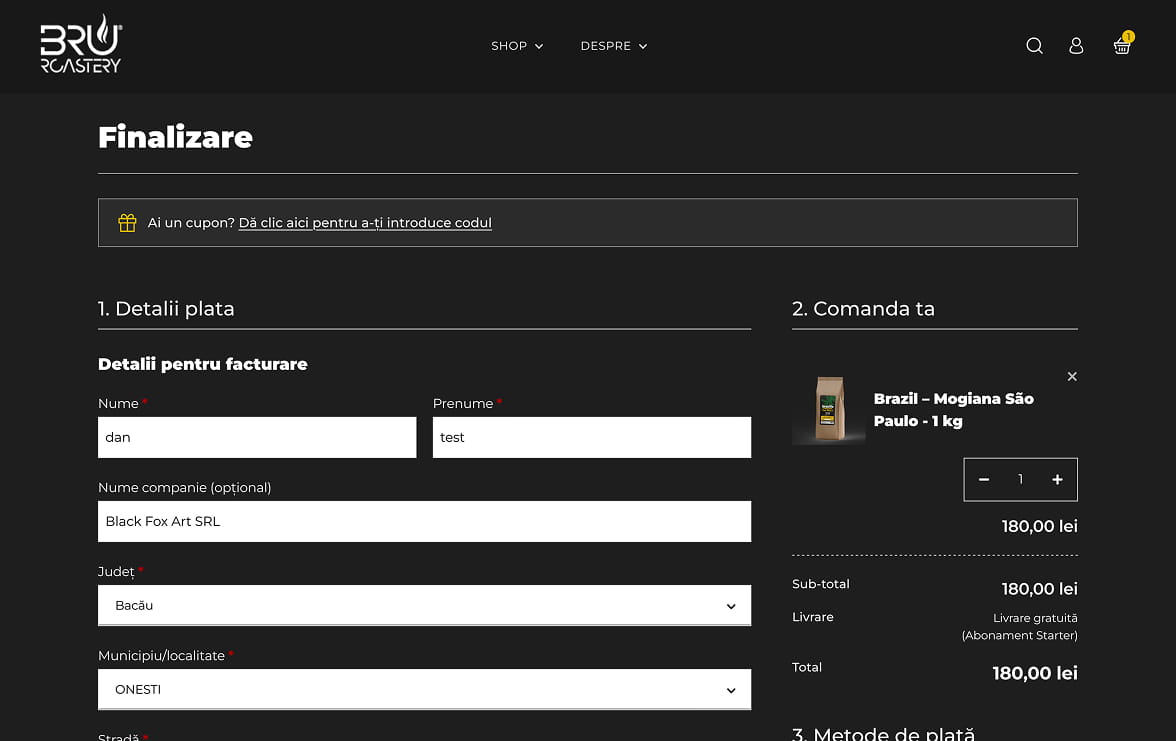Open the shopping basket icon
The width and height of the screenshot is (1176, 741).
click(x=1122, y=46)
